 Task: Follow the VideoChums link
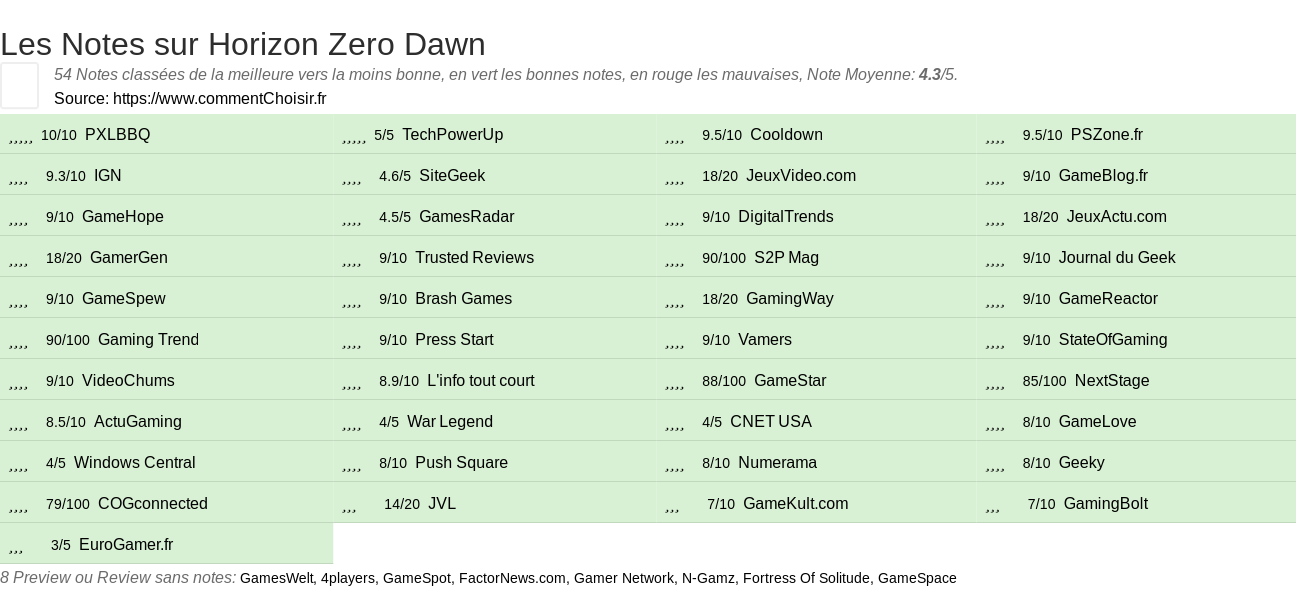click(x=128, y=381)
